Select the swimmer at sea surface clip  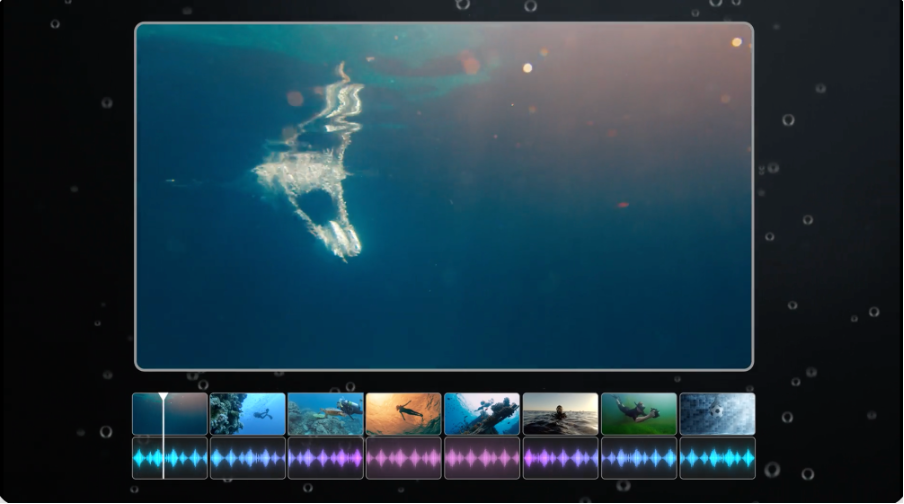click(560, 413)
